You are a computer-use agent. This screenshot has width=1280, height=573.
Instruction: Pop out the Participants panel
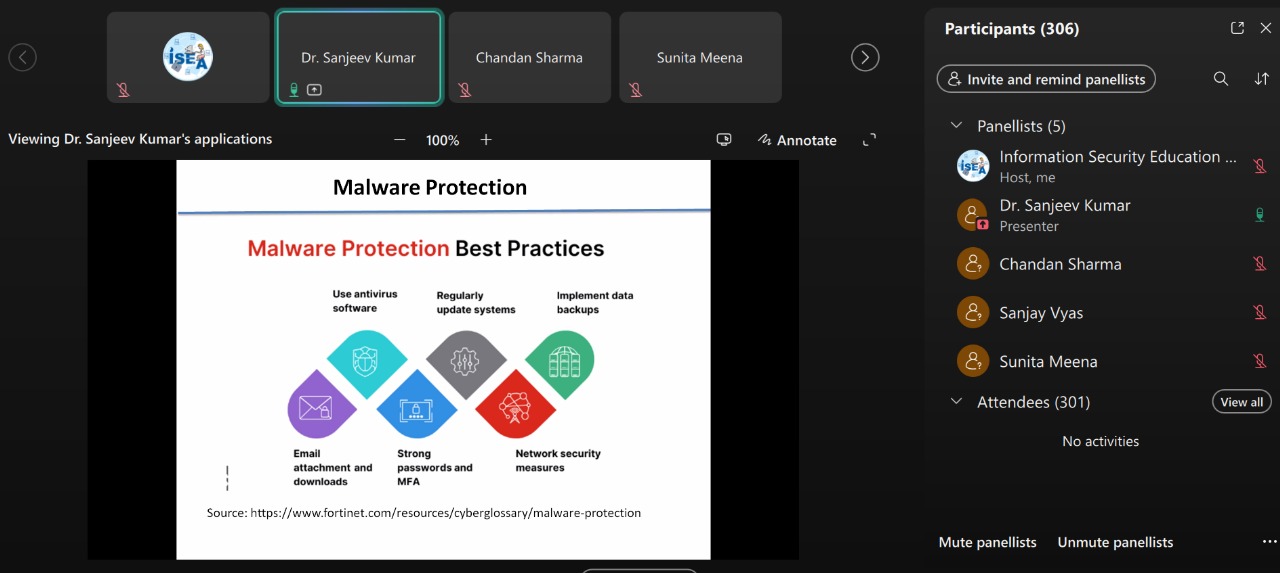[1237, 28]
